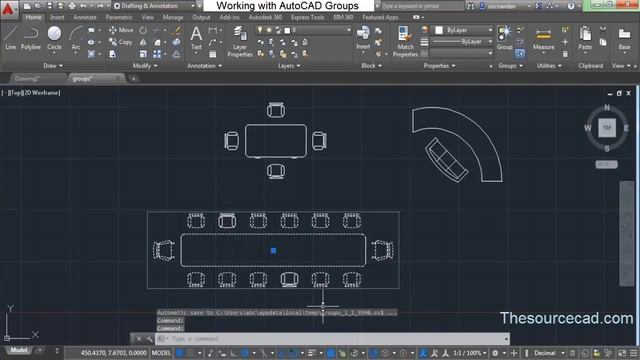The width and height of the screenshot is (640, 360).
Task: Select the Mirror tool icon
Action: coord(143,42)
